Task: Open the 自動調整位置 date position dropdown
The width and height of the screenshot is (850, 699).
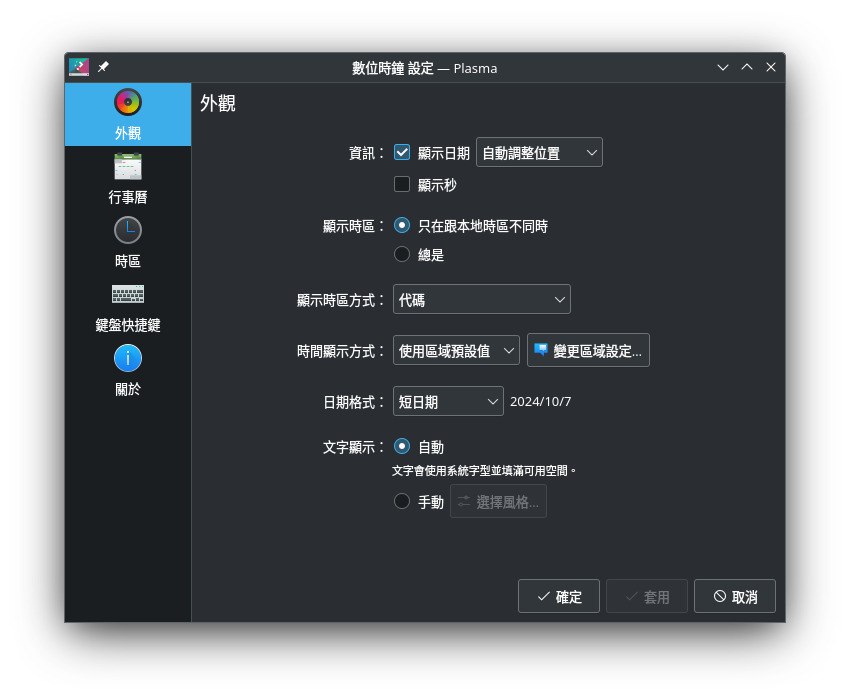Action: pyautogui.click(x=539, y=152)
